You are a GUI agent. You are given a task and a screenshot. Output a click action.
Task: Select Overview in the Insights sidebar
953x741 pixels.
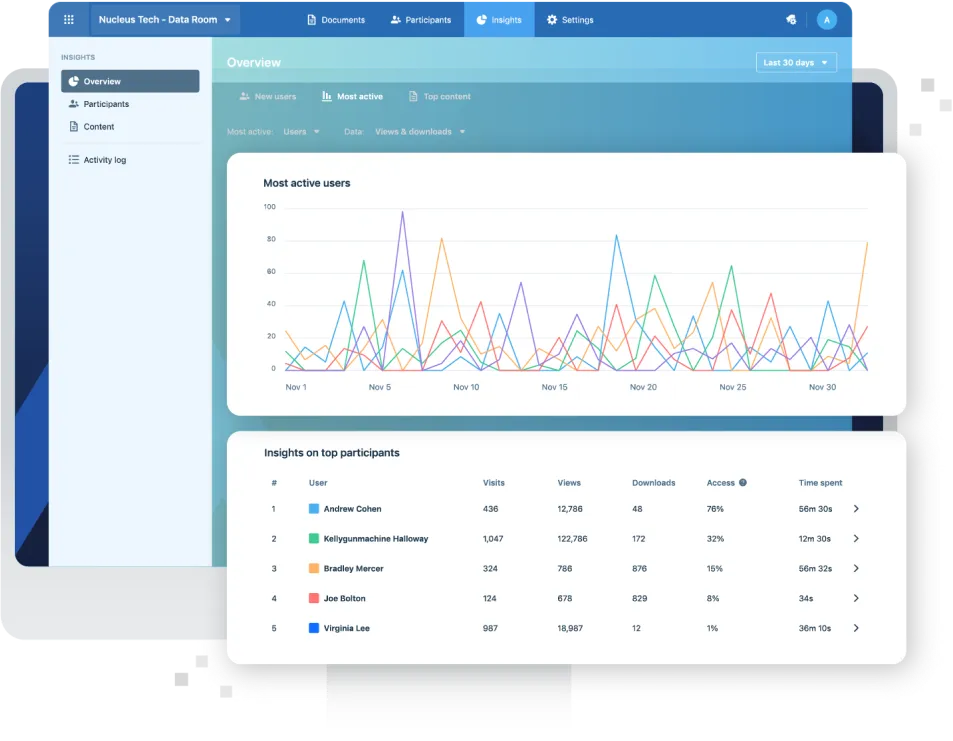[x=130, y=81]
